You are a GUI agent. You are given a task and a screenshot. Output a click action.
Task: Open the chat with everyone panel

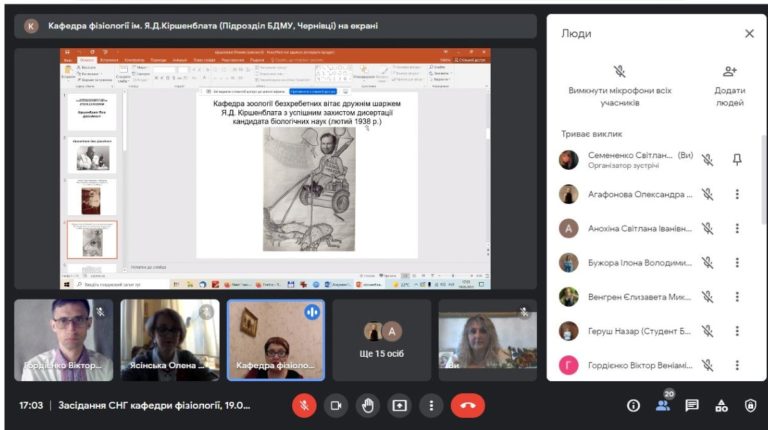692,405
